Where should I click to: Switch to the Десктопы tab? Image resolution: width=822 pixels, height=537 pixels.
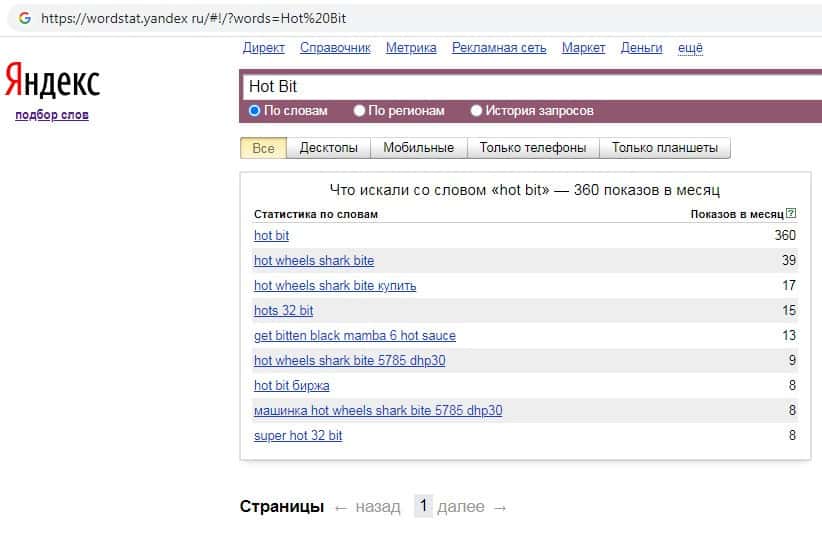(328, 148)
